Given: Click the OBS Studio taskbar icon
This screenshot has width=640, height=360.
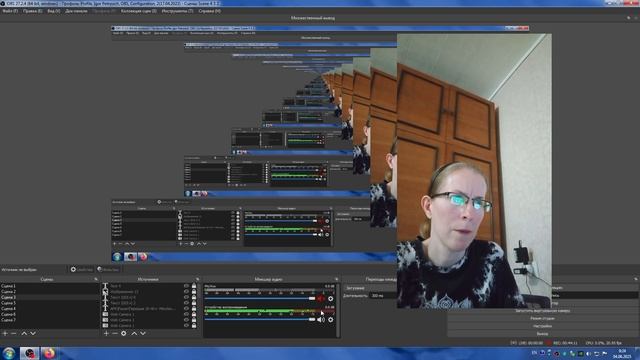Looking at the screenshot, I should coord(29,353).
